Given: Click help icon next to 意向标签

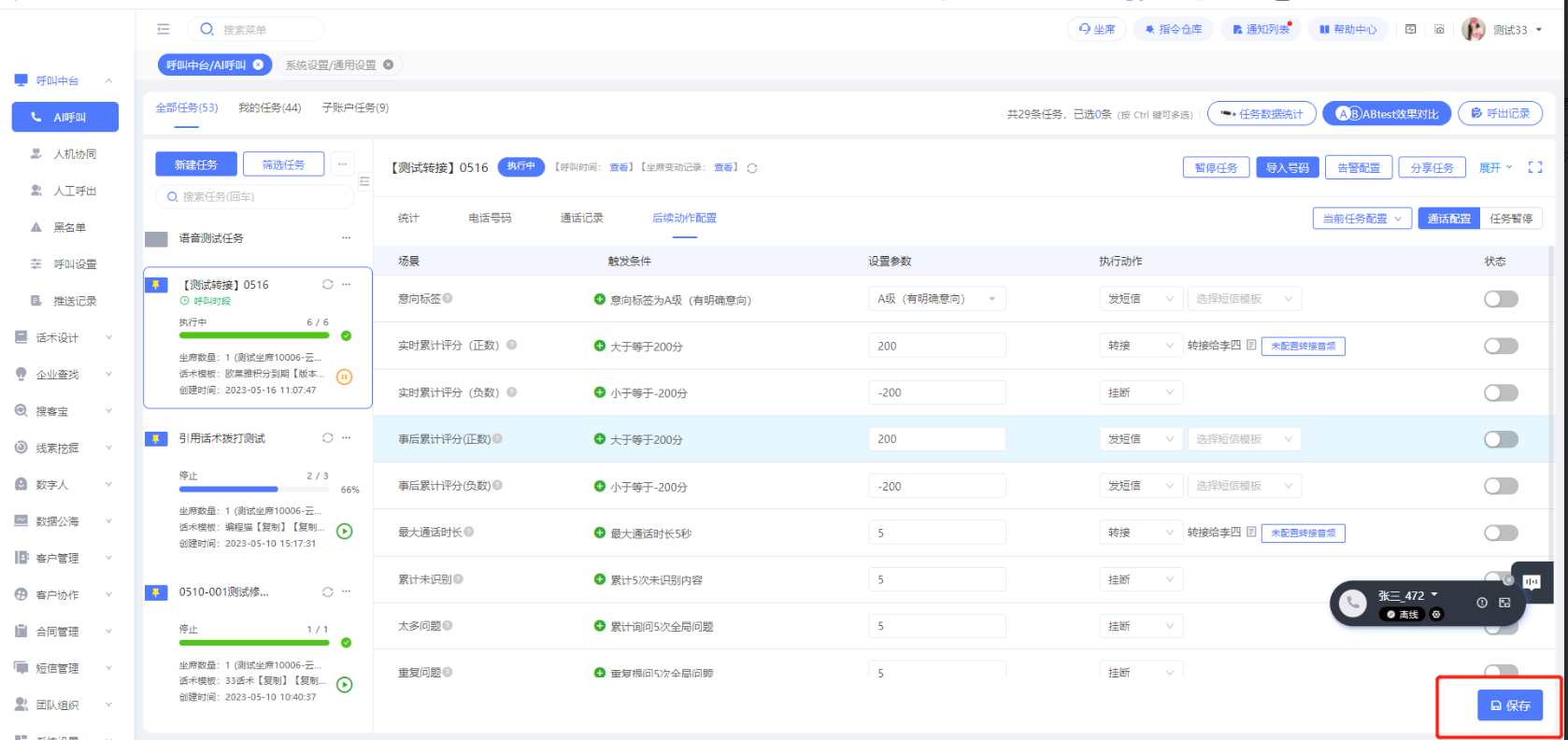Looking at the screenshot, I should click(448, 298).
